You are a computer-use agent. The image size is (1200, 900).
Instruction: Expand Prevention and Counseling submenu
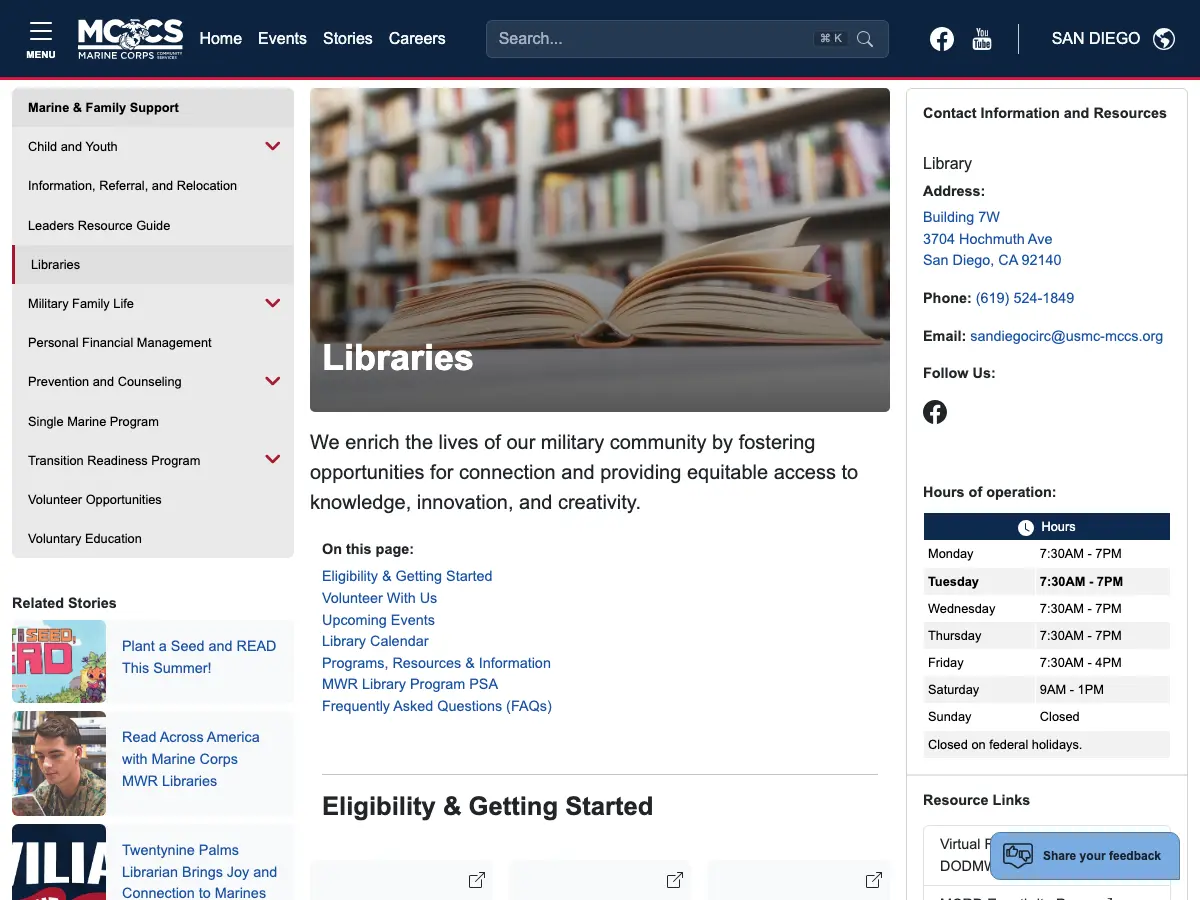(272, 381)
